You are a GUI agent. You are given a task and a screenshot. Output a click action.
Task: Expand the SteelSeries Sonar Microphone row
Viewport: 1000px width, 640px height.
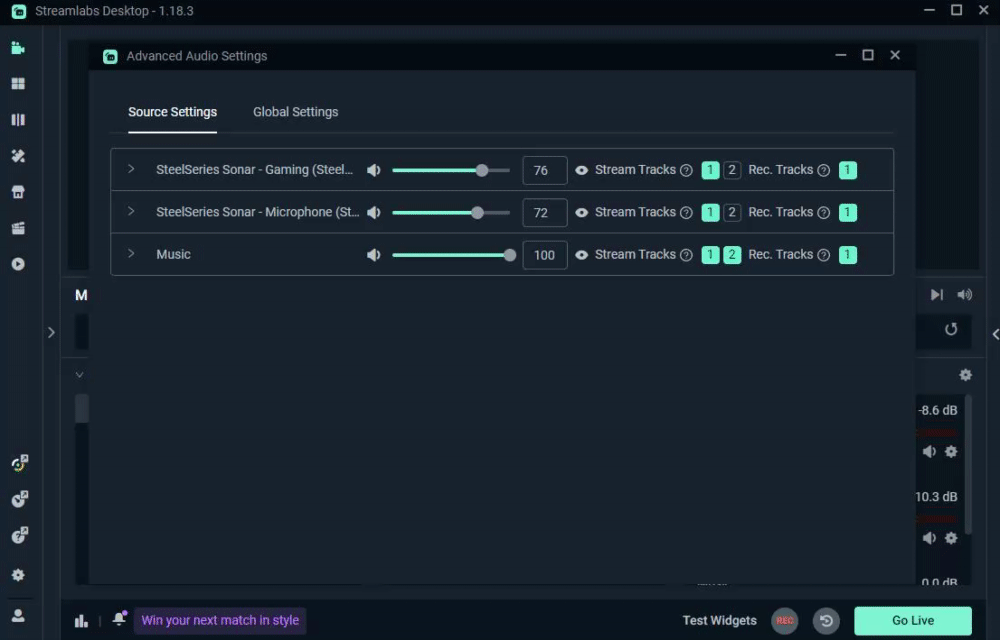pyautogui.click(x=131, y=211)
